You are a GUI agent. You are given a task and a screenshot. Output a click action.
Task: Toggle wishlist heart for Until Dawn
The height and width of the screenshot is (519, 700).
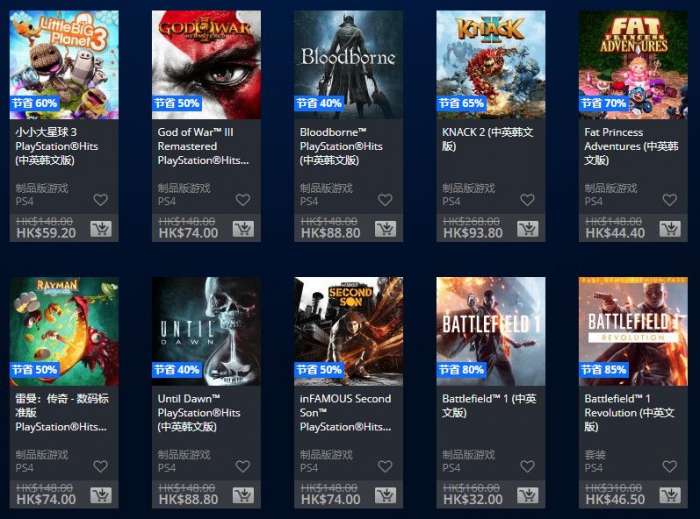[x=242, y=466]
